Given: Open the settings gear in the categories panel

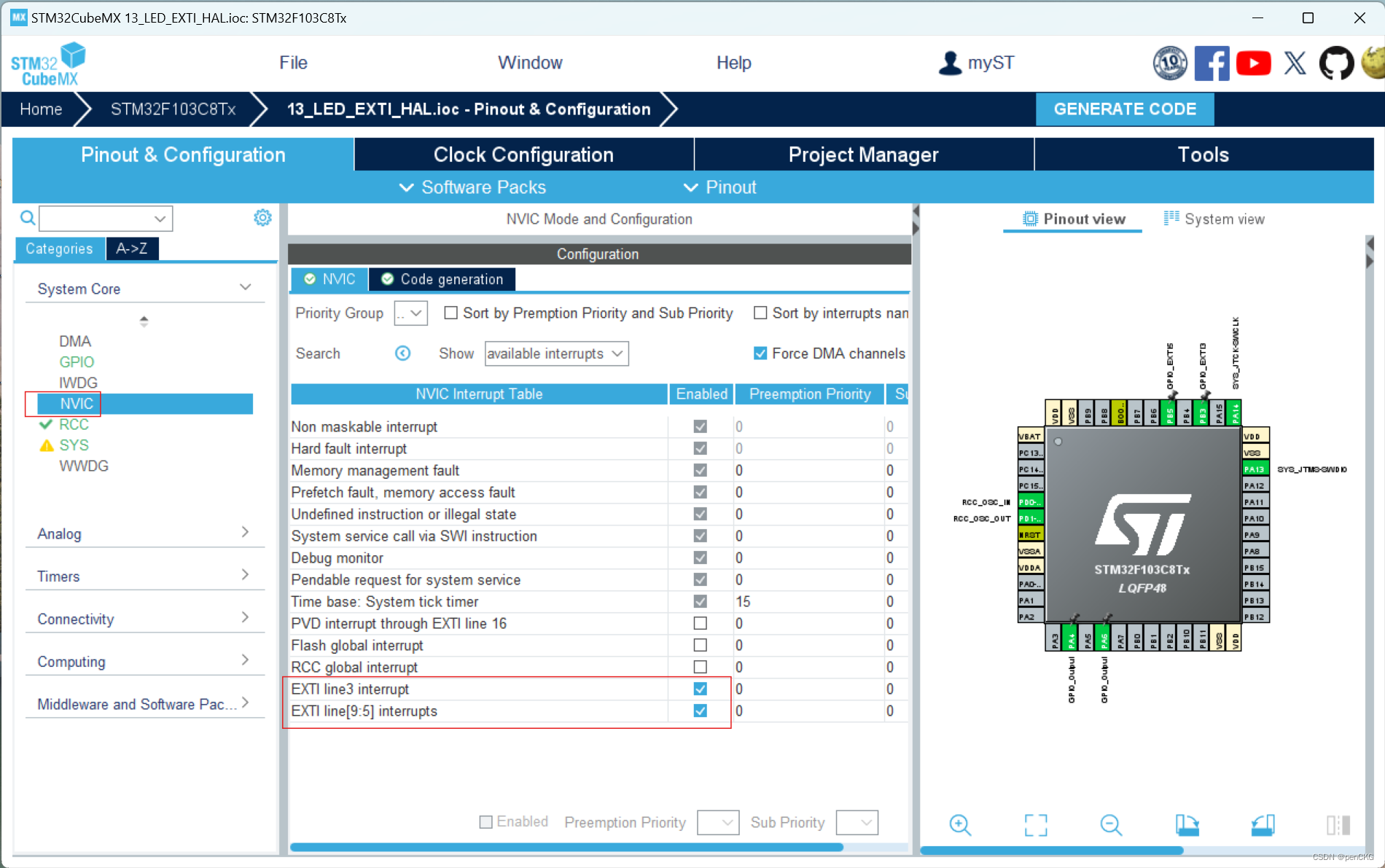Looking at the screenshot, I should 262,217.
